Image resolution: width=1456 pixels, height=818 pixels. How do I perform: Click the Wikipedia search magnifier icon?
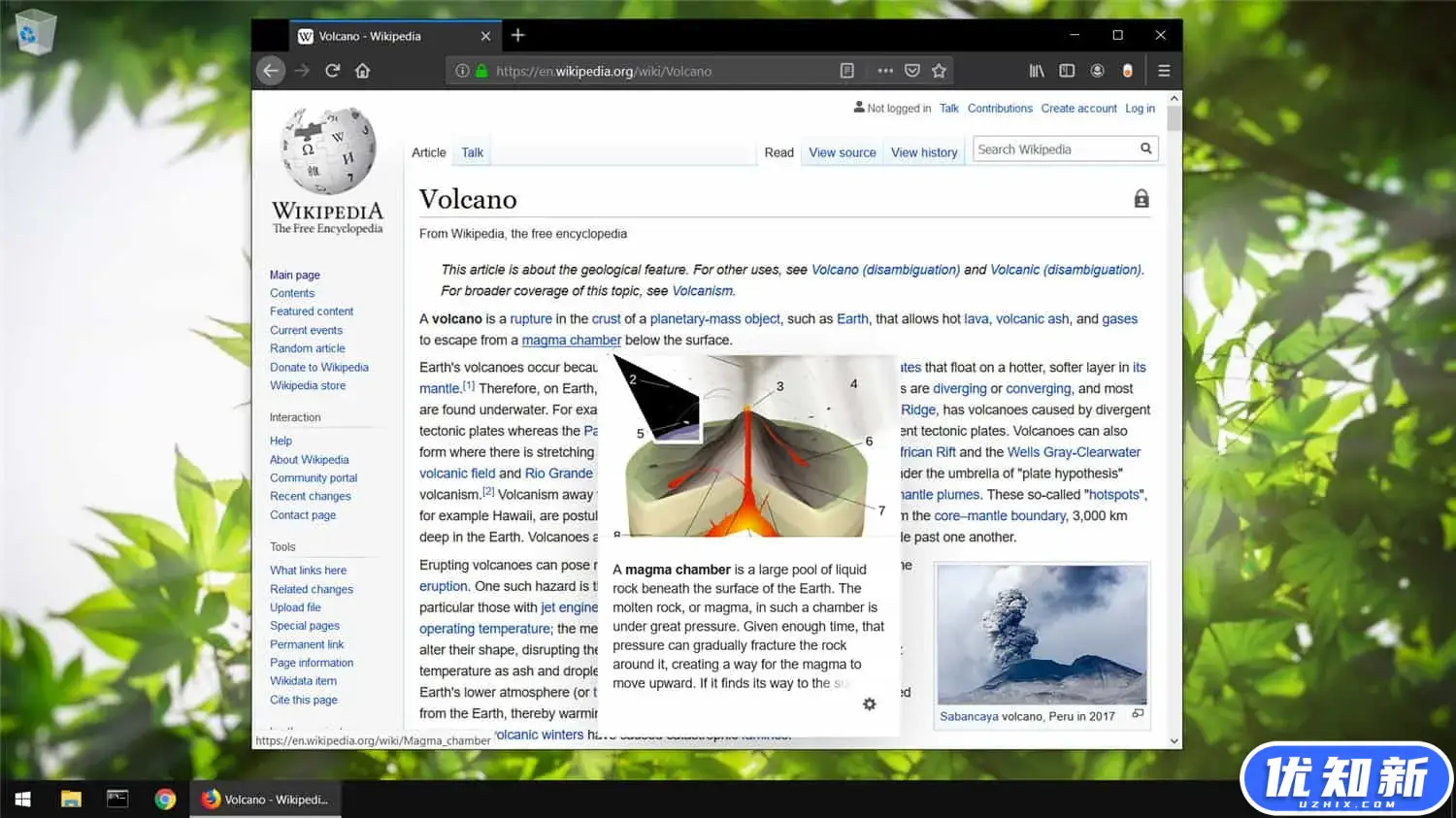(x=1145, y=148)
